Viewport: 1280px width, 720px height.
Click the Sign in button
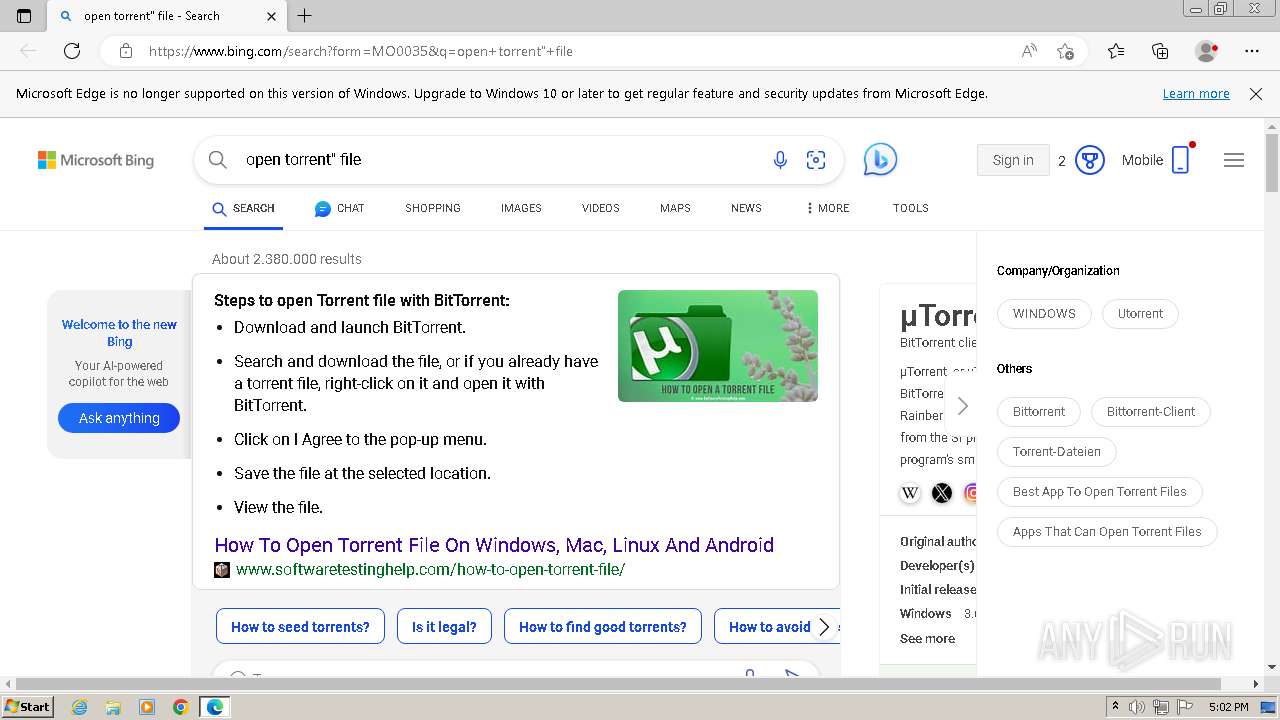[1013, 160]
